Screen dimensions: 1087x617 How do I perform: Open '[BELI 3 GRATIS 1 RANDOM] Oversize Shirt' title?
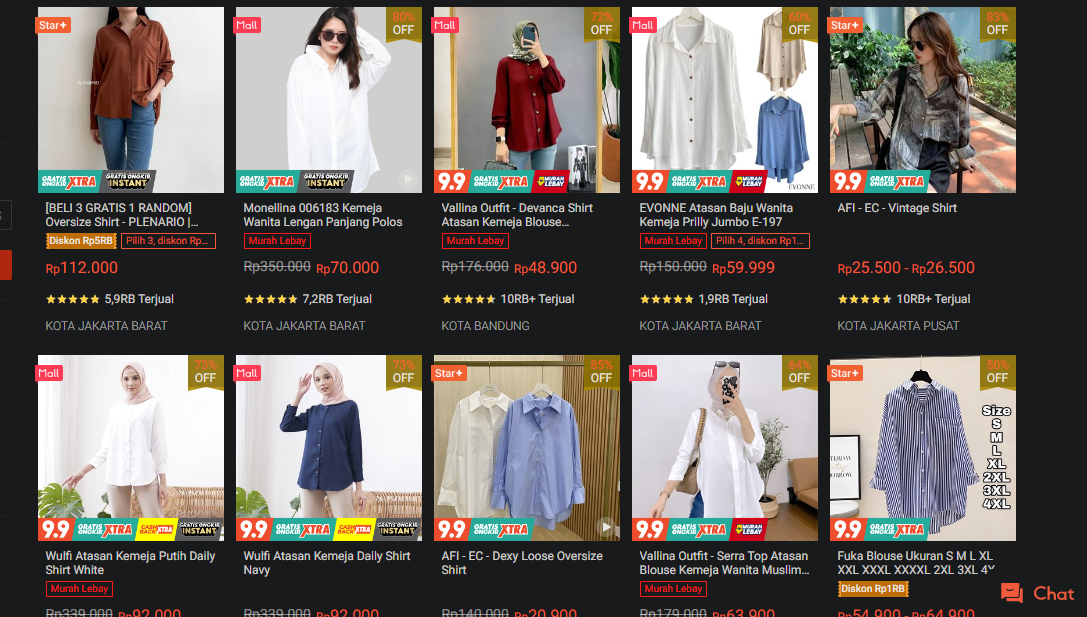click(122, 215)
